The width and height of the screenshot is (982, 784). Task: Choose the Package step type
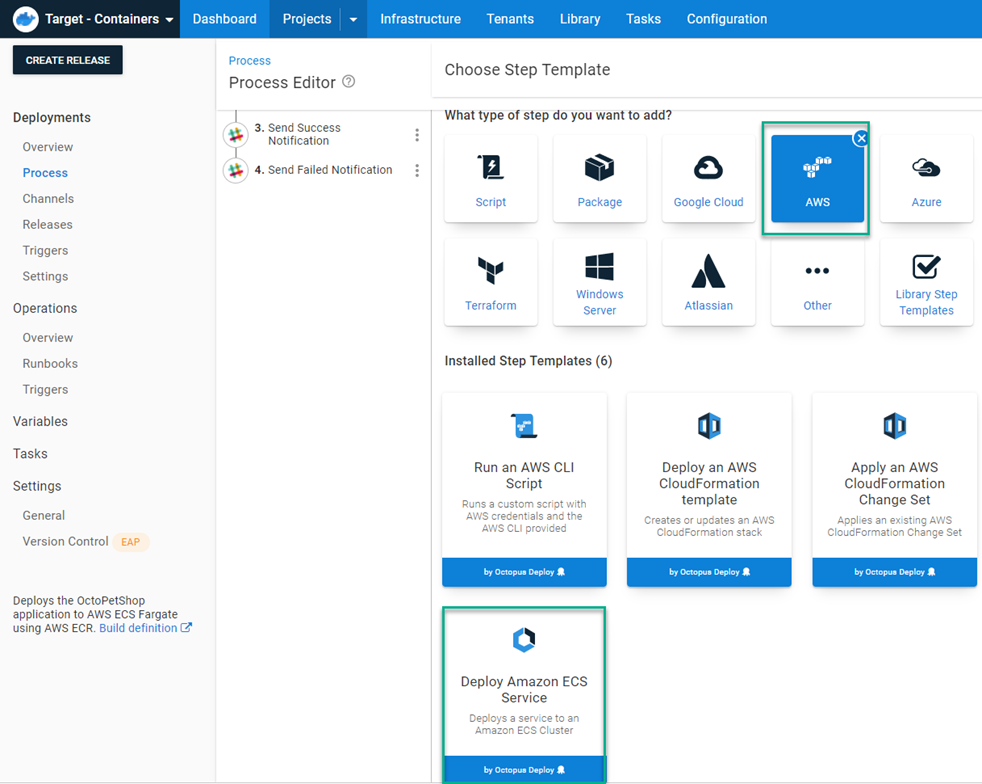pyautogui.click(x=599, y=178)
